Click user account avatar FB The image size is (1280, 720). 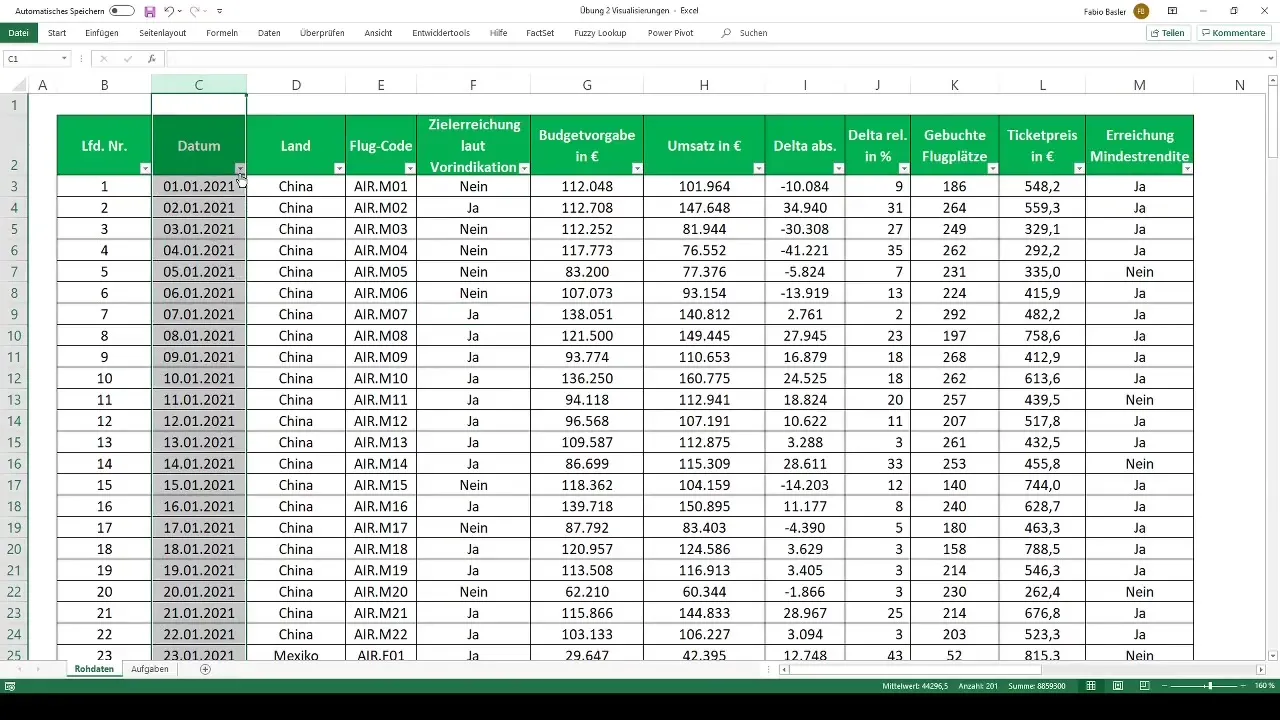tap(1141, 11)
